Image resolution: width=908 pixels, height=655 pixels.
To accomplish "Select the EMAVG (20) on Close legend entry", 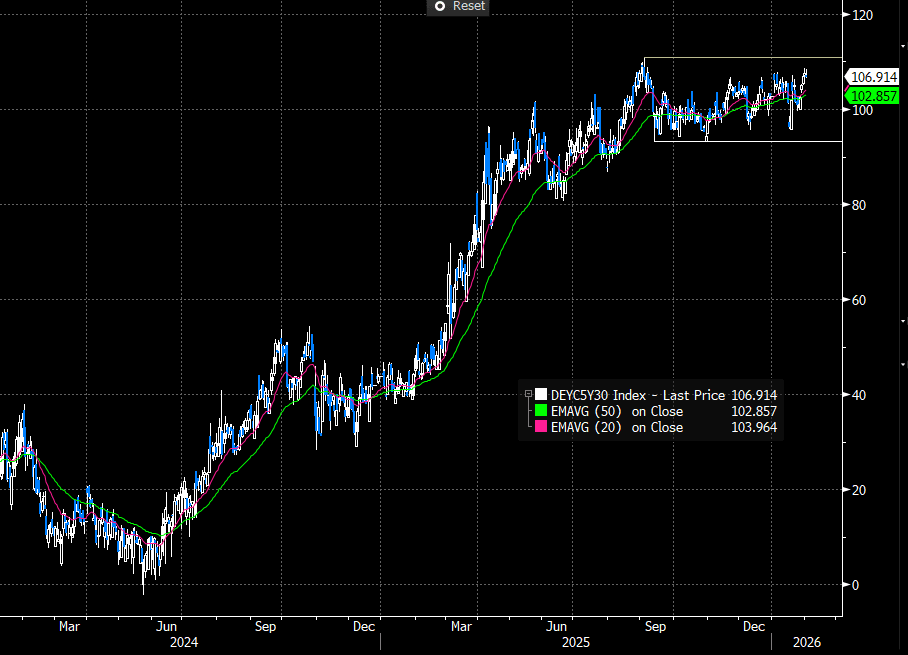I will pyautogui.click(x=617, y=427).
